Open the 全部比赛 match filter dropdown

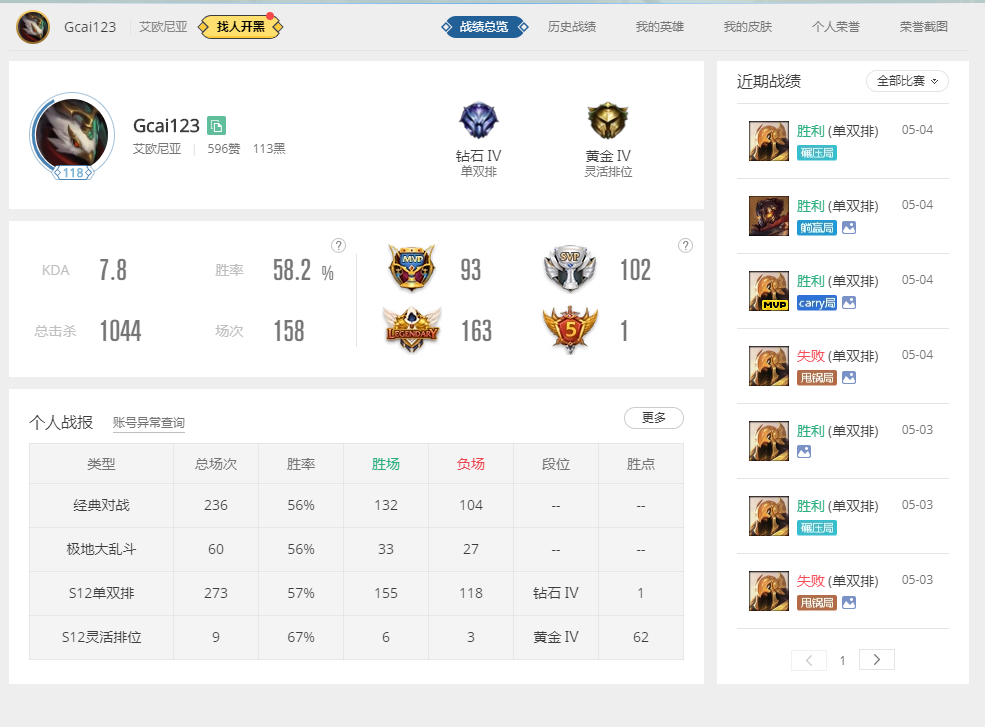pyautogui.click(x=907, y=81)
